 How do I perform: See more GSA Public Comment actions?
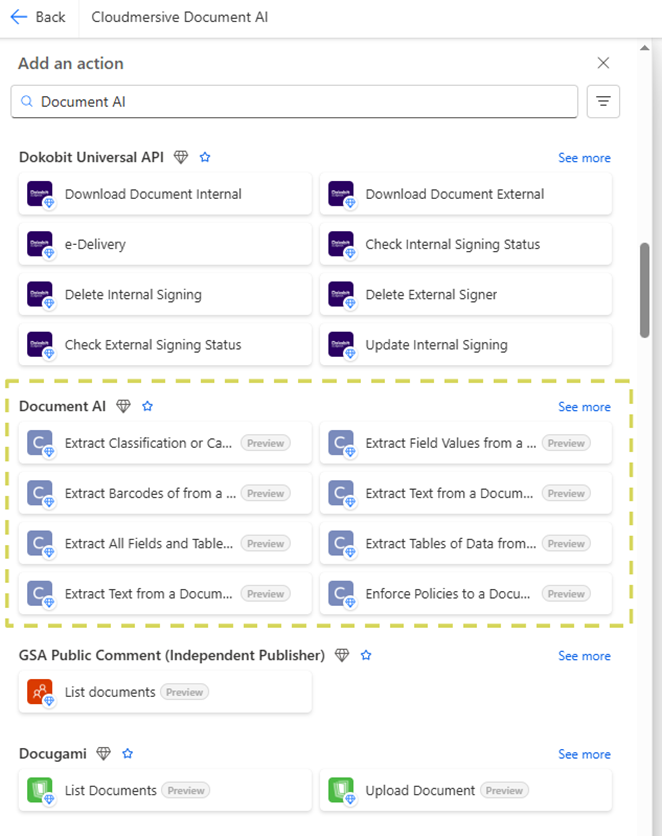tap(584, 656)
